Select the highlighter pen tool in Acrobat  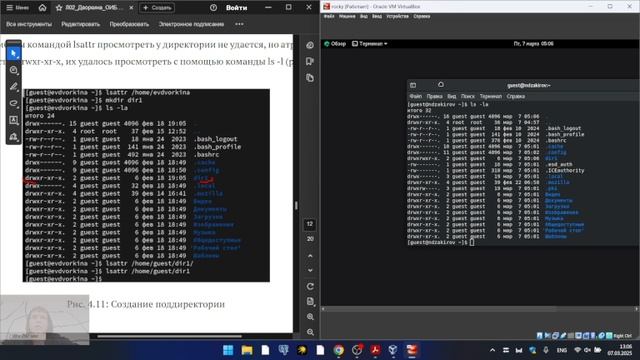pyautogui.click(x=13, y=87)
